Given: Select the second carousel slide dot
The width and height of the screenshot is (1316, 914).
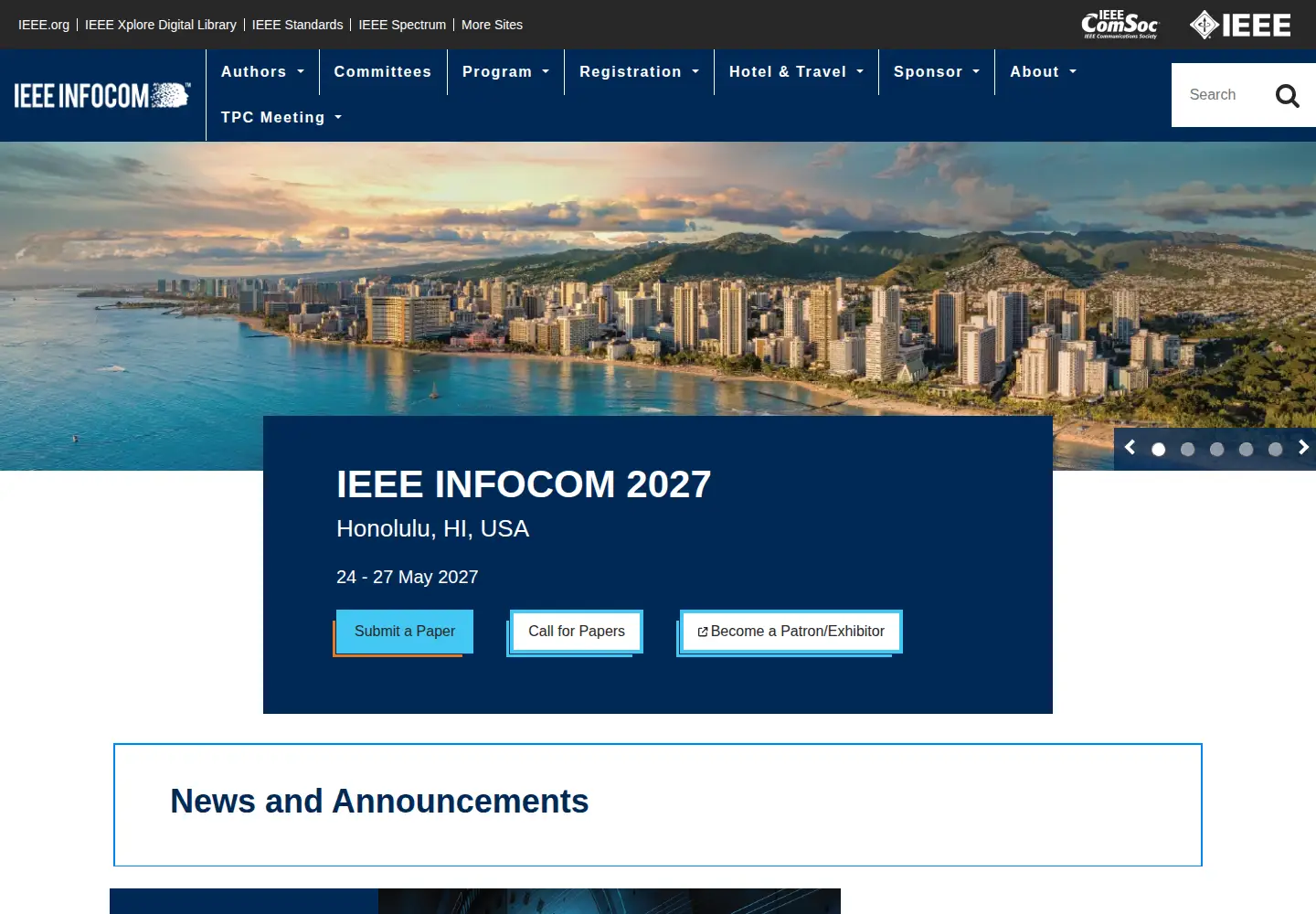Looking at the screenshot, I should click(1188, 450).
